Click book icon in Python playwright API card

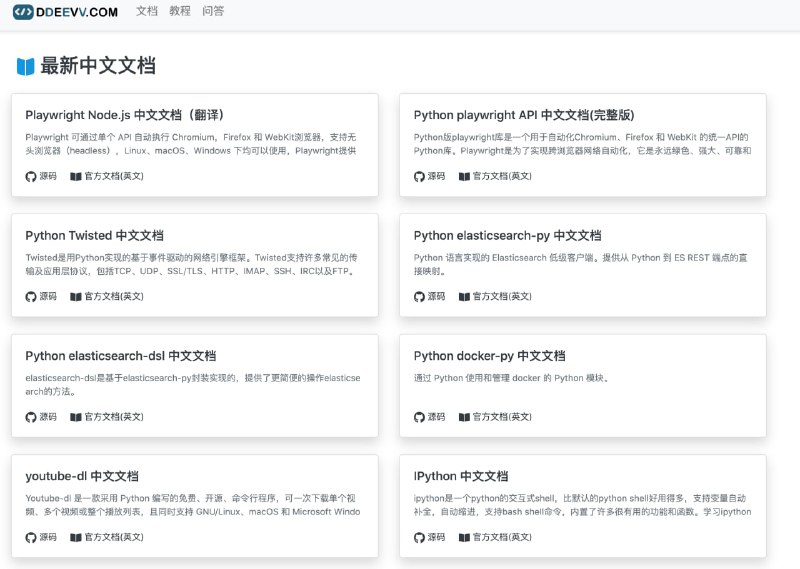click(x=464, y=177)
